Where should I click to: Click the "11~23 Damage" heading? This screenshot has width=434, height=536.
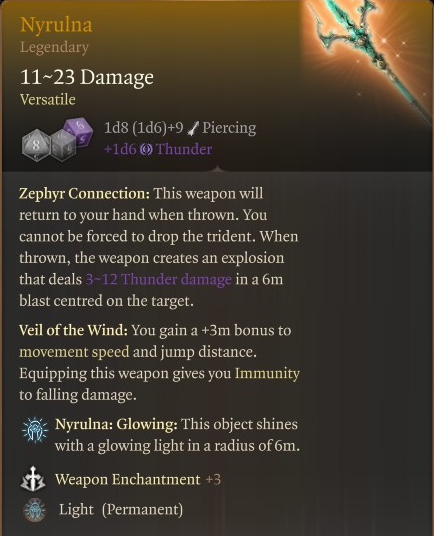click(x=87, y=77)
